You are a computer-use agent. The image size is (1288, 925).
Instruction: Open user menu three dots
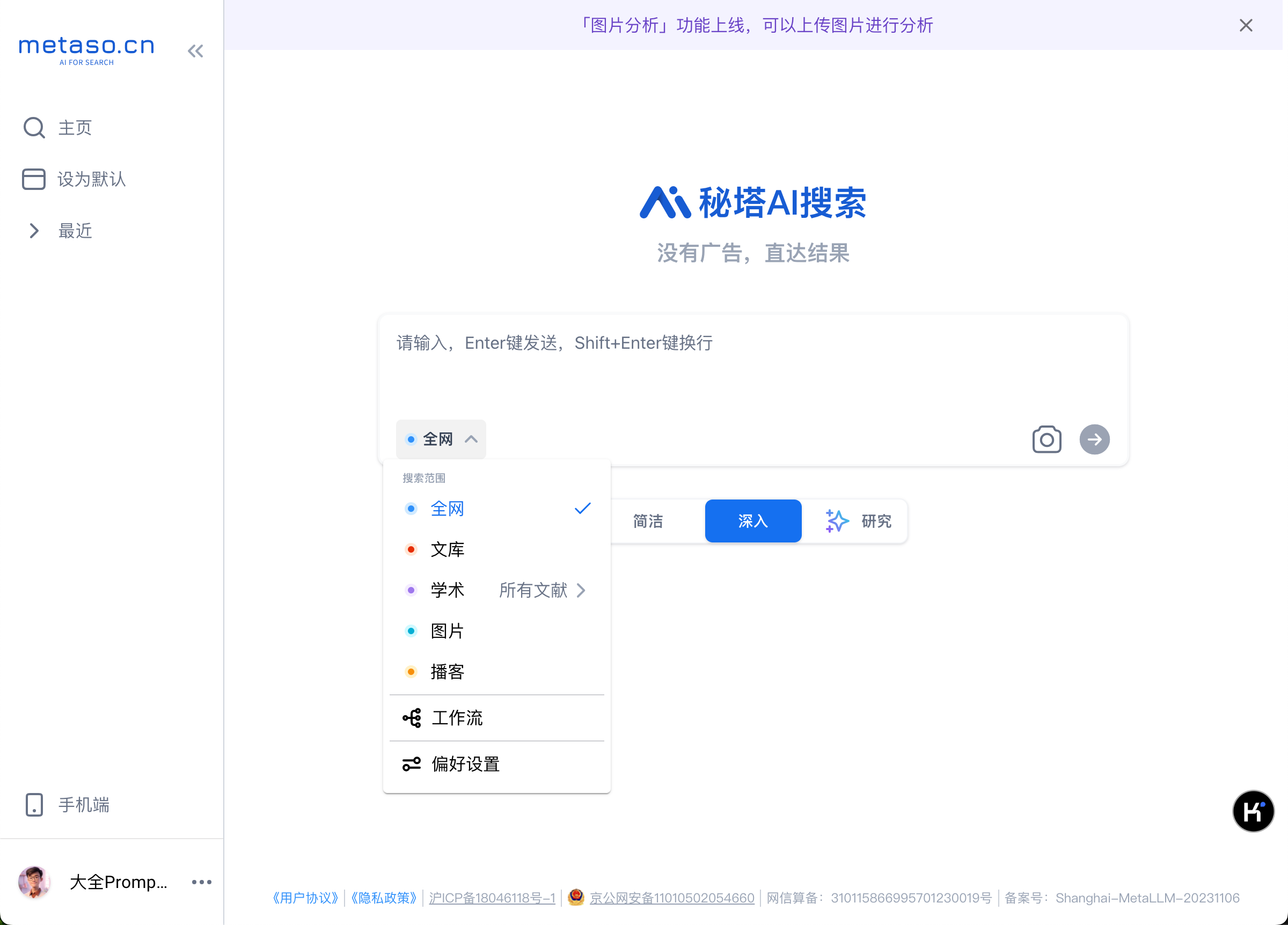pos(202,882)
